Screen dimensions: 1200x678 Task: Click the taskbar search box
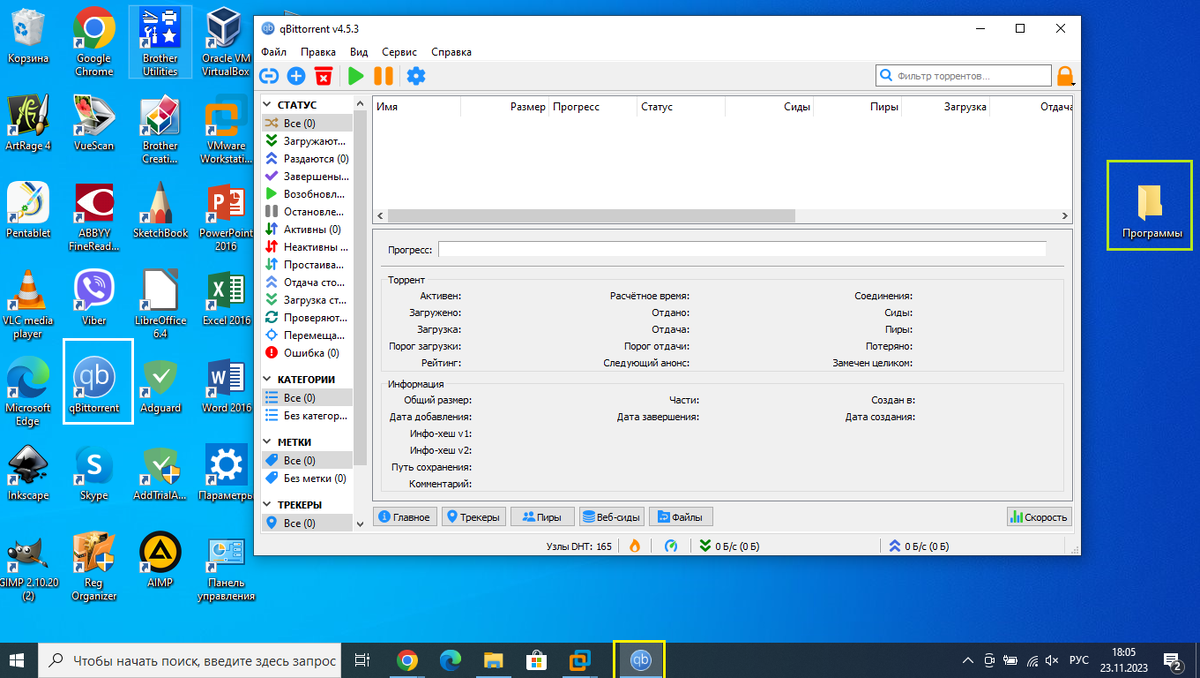click(190, 660)
